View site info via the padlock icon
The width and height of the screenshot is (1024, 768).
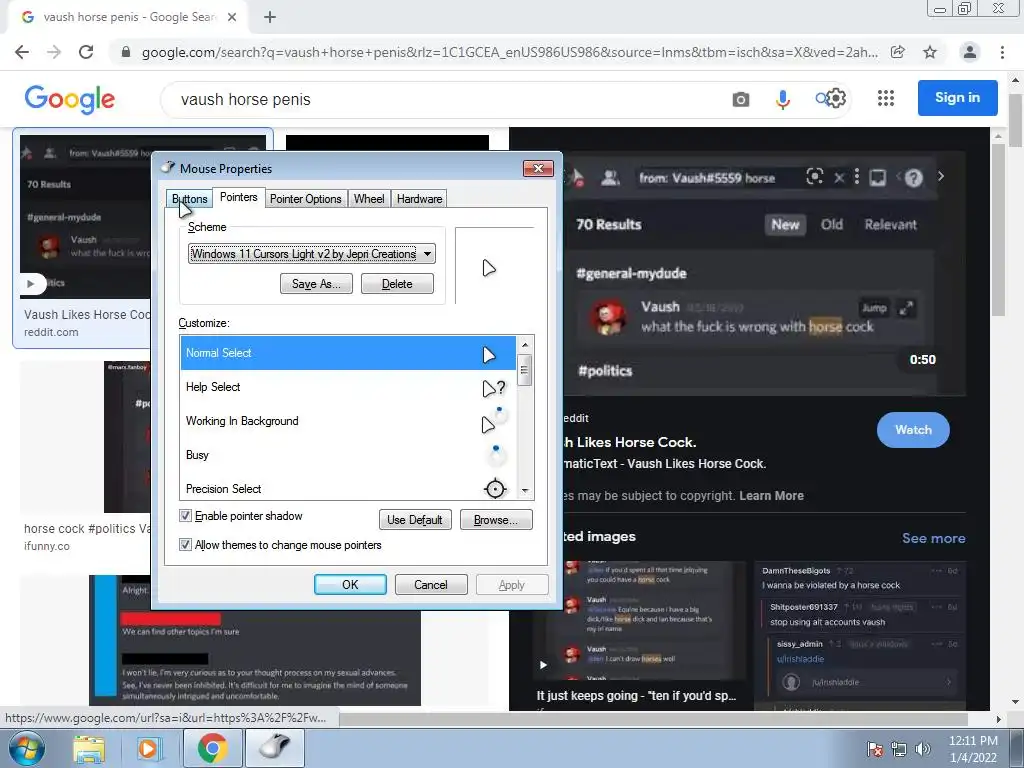point(126,52)
